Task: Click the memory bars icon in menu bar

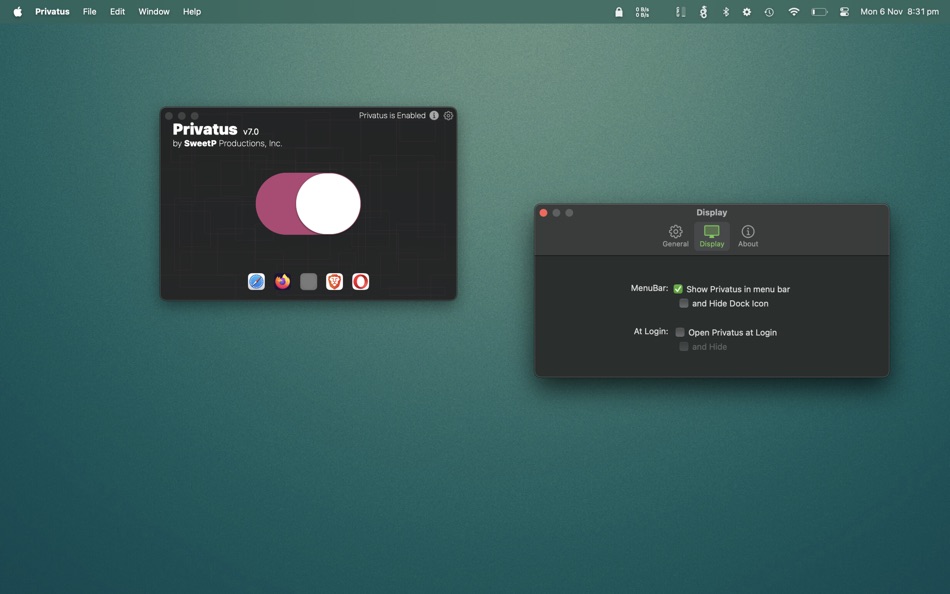Action: (680, 12)
